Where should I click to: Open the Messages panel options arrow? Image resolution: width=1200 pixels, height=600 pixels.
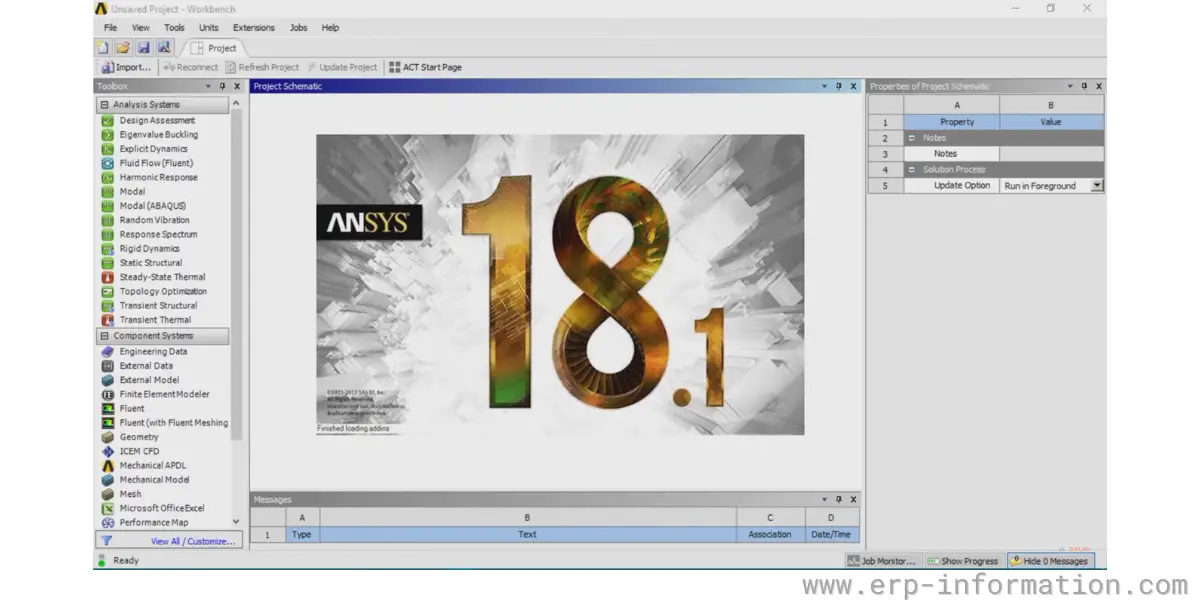(x=824, y=499)
